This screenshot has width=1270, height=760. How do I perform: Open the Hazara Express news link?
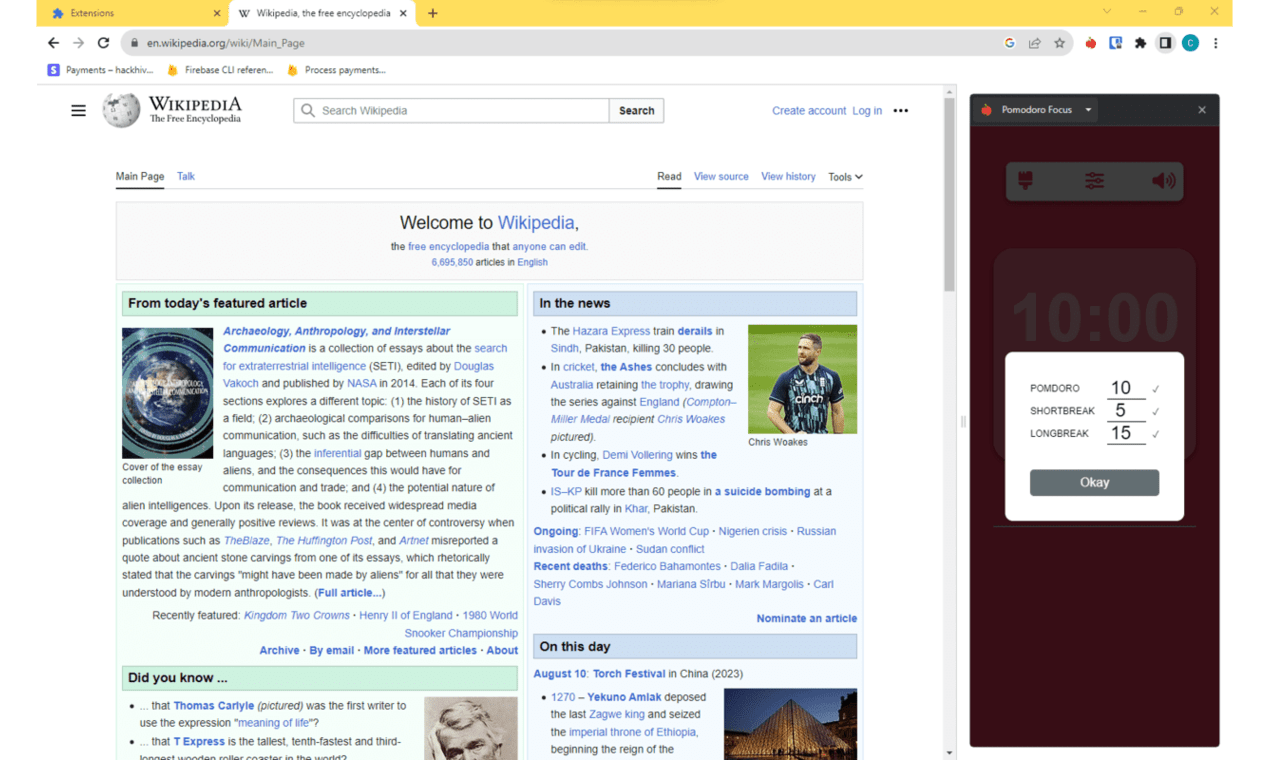(x=611, y=331)
